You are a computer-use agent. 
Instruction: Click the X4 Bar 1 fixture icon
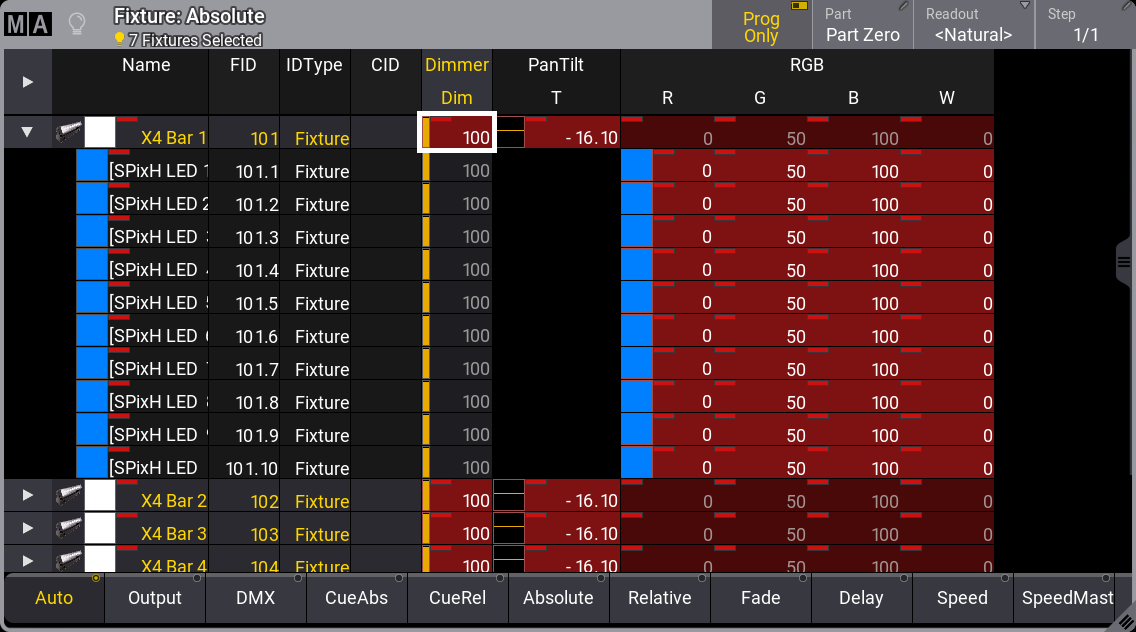tap(68, 132)
